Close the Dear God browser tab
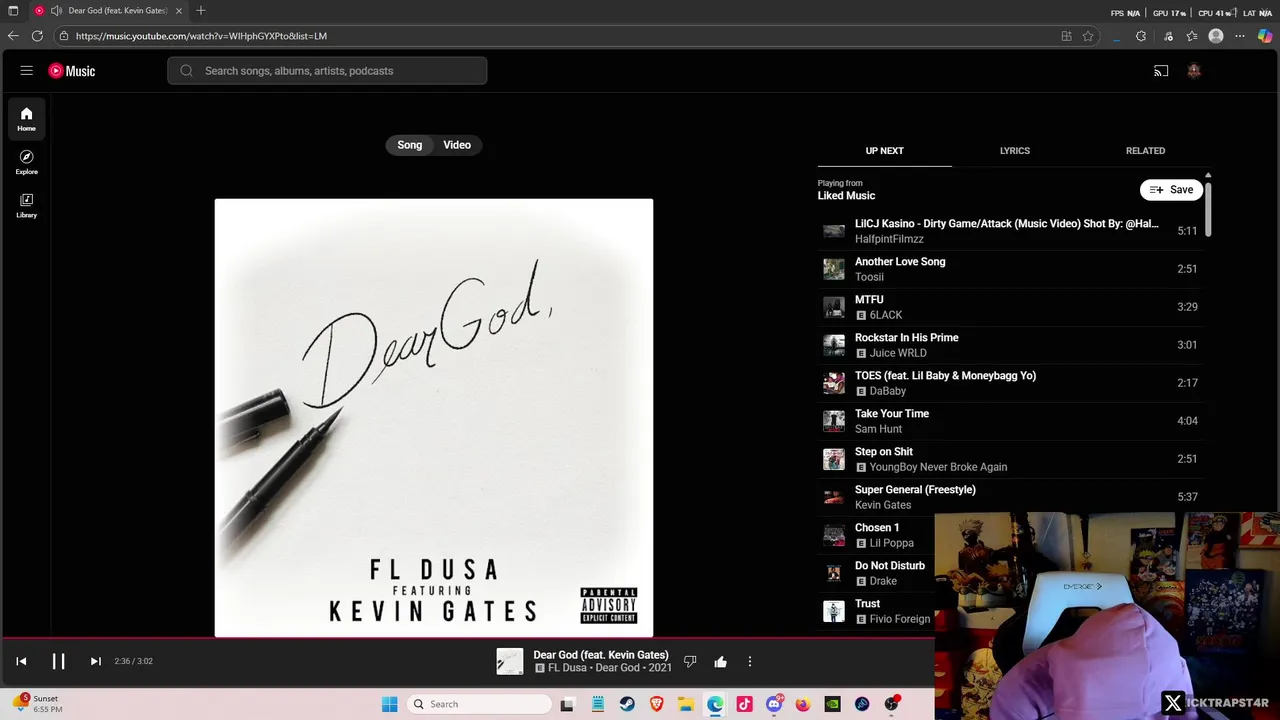This screenshot has width=1280, height=720. click(179, 11)
